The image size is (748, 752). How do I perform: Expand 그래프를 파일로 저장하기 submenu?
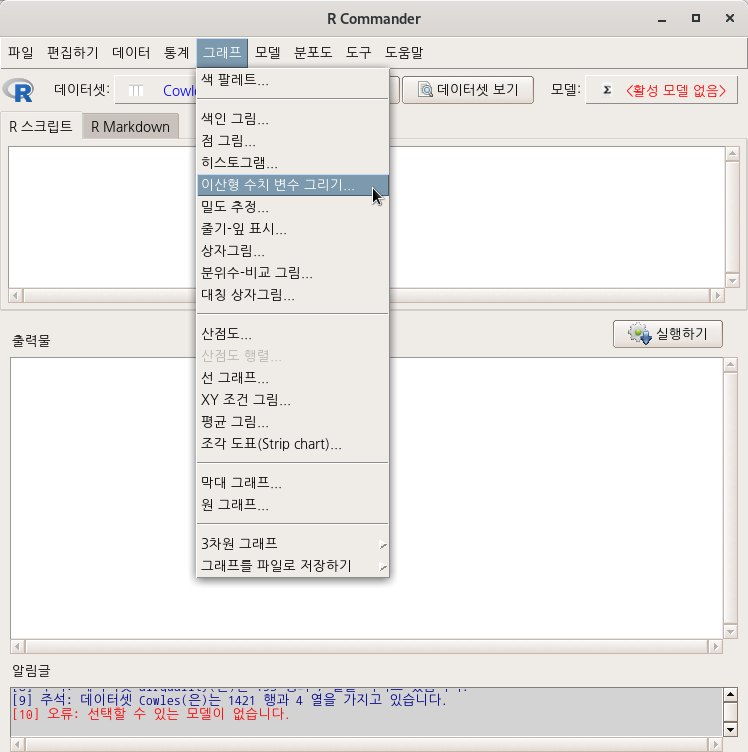292,565
